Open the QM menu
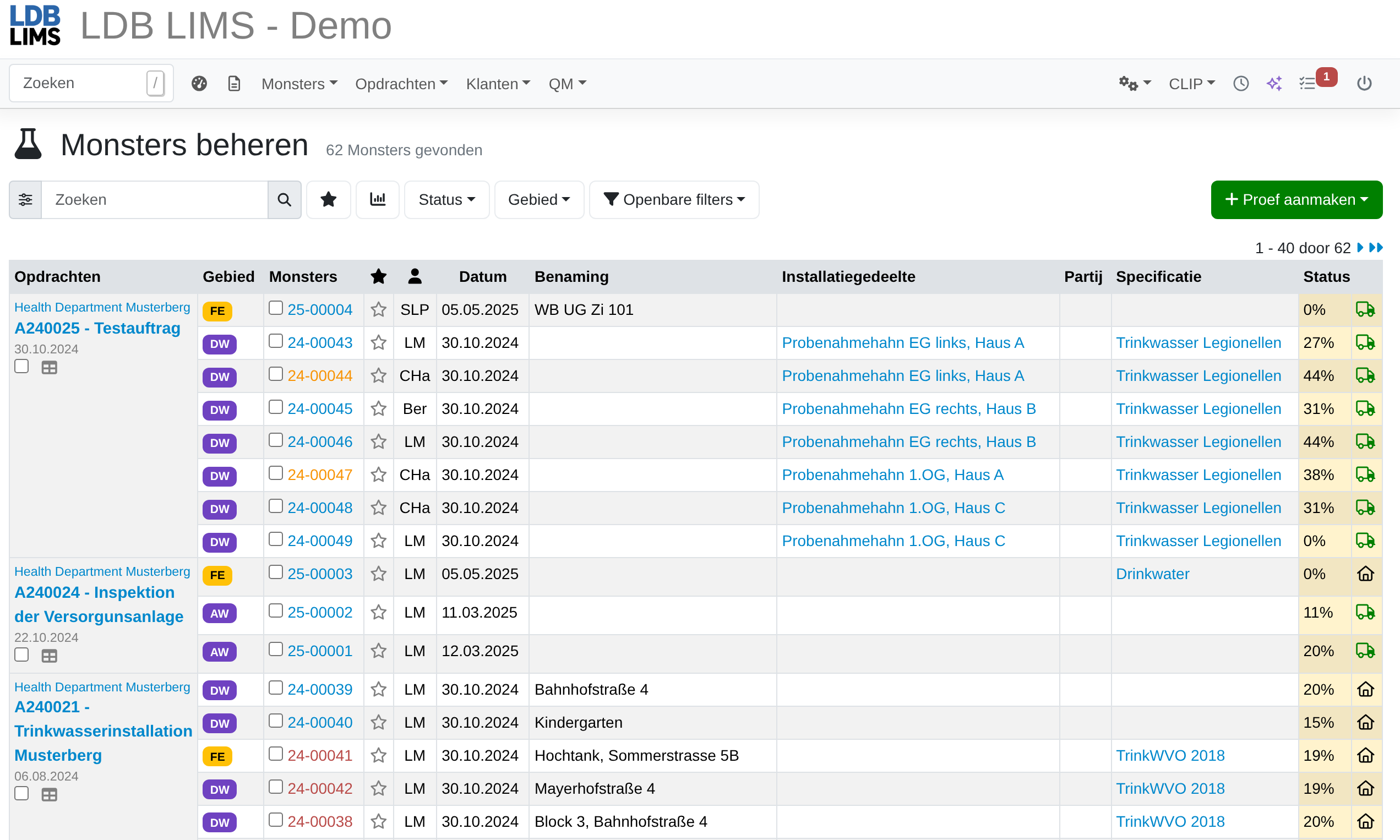This screenshot has width=1400, height=840. click(x=567, y=84)
